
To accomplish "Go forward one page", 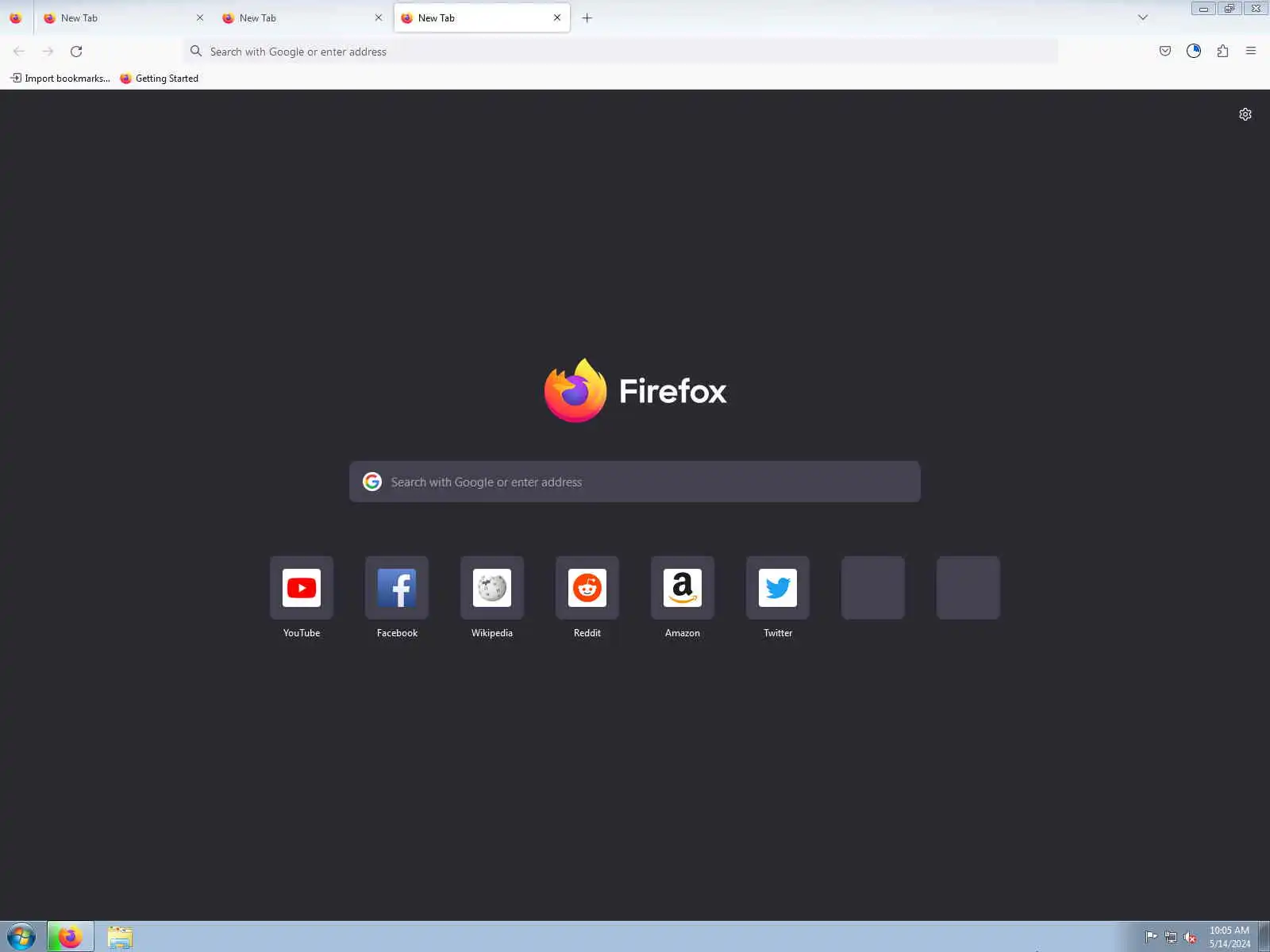I will 48,51.
